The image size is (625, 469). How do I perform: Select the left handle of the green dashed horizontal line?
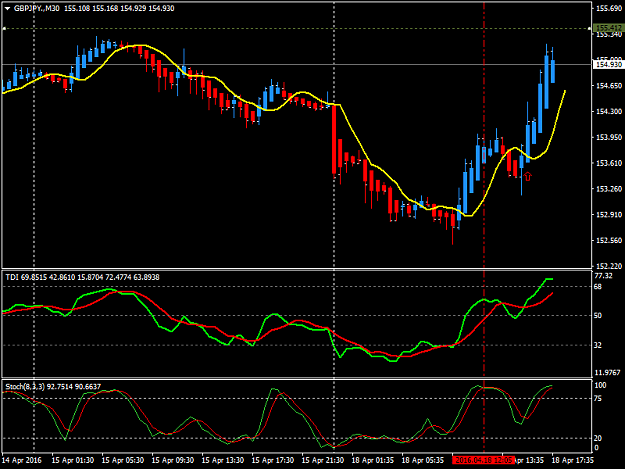(4, 28)
